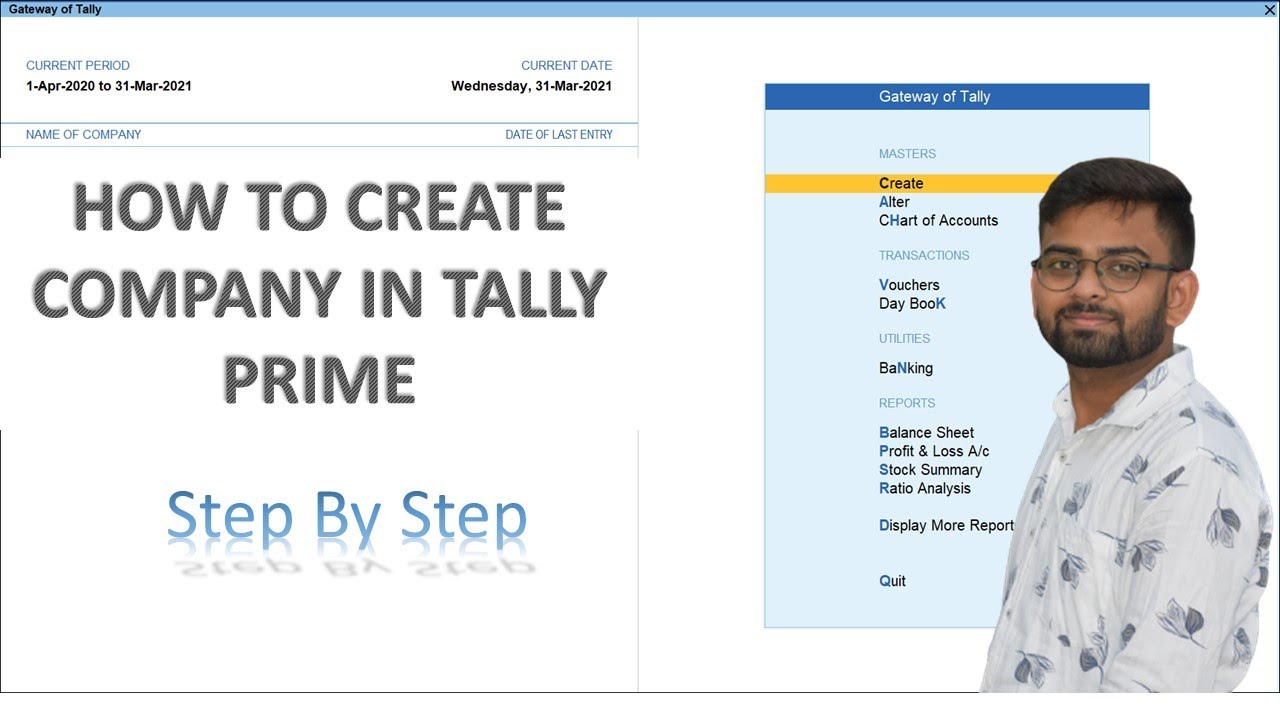This screenshot has width=1280, height=720.
Task: Open Display More Reports
Action: 946,525
